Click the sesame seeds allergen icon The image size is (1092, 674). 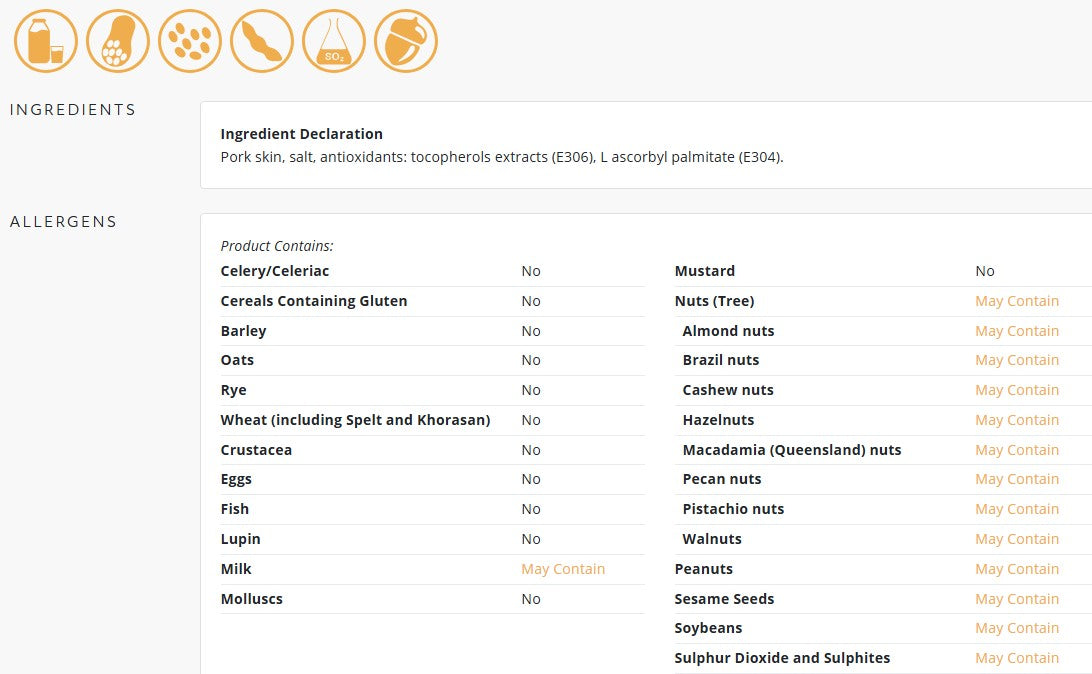click(x=190, y=41)
